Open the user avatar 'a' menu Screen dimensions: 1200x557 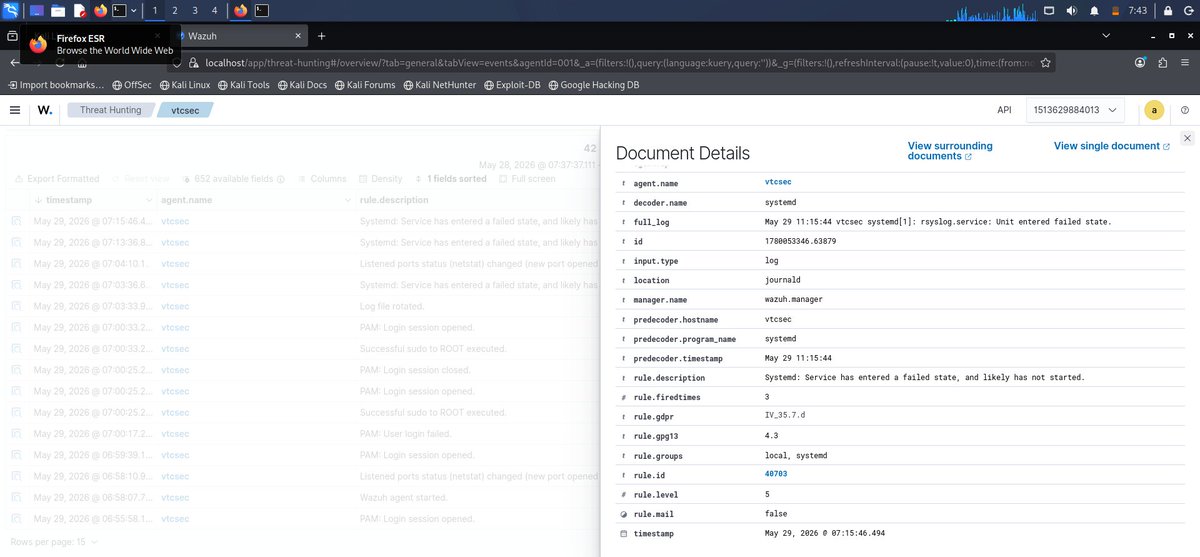pos(1154,110)
